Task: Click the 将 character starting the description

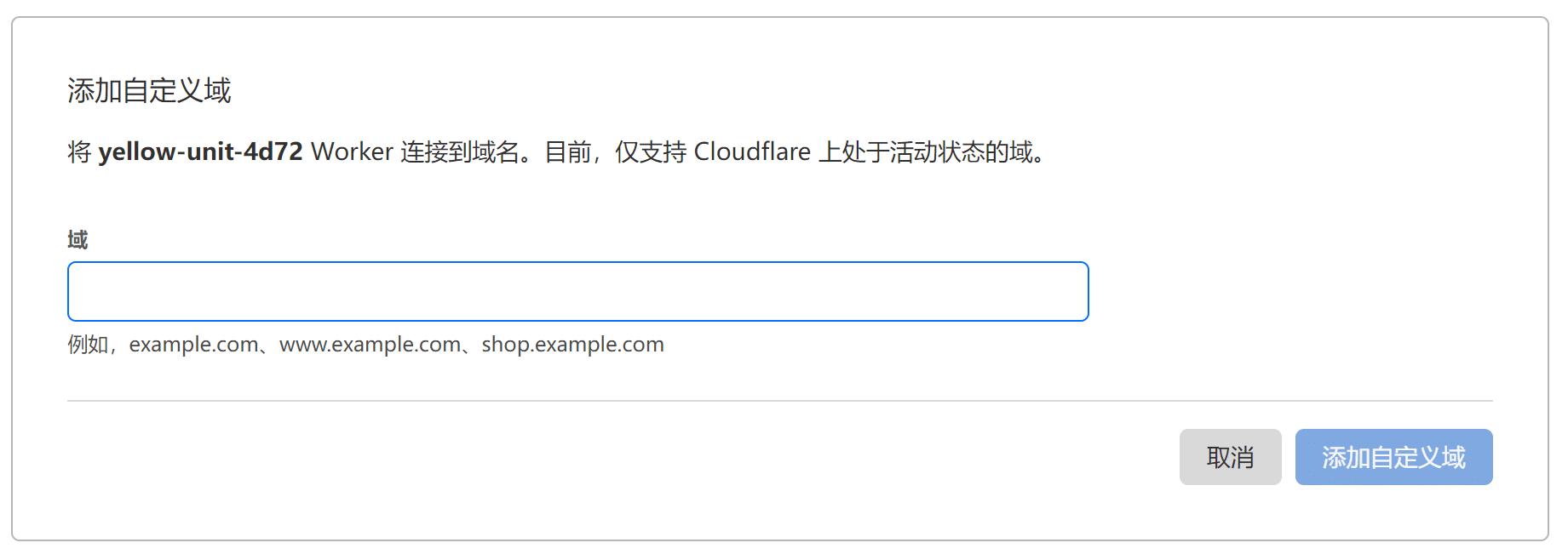Action: [79, 151]
